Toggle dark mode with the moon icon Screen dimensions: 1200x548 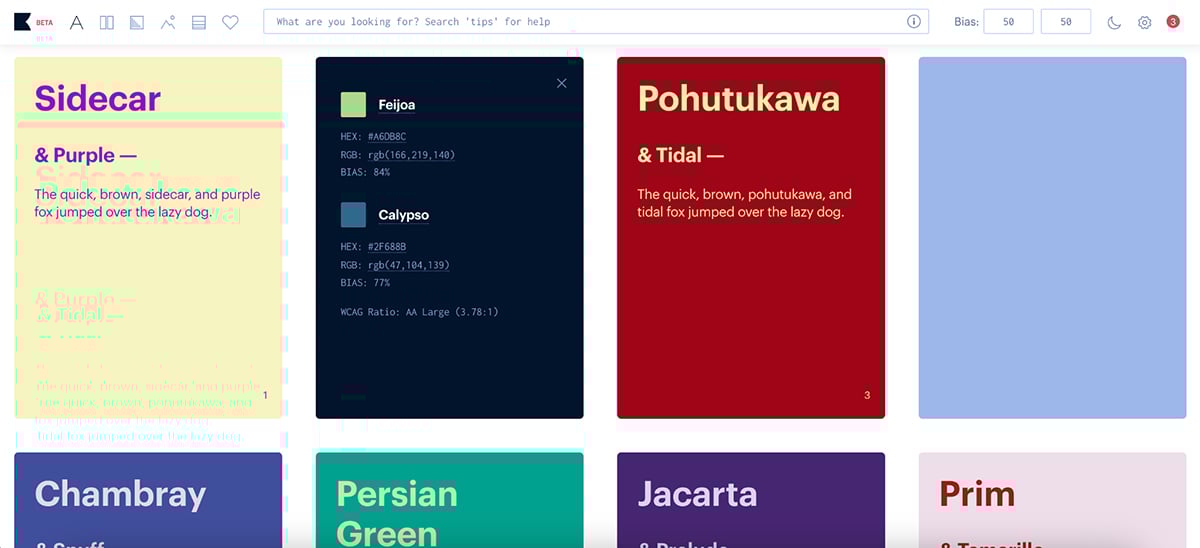[1114, 22]
